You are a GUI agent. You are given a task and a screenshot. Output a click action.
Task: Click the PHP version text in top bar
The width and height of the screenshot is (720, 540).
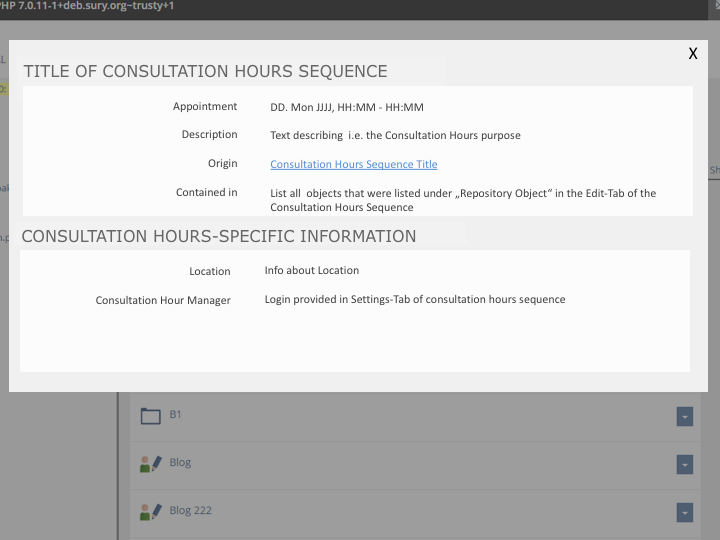(x=90, y=6)
